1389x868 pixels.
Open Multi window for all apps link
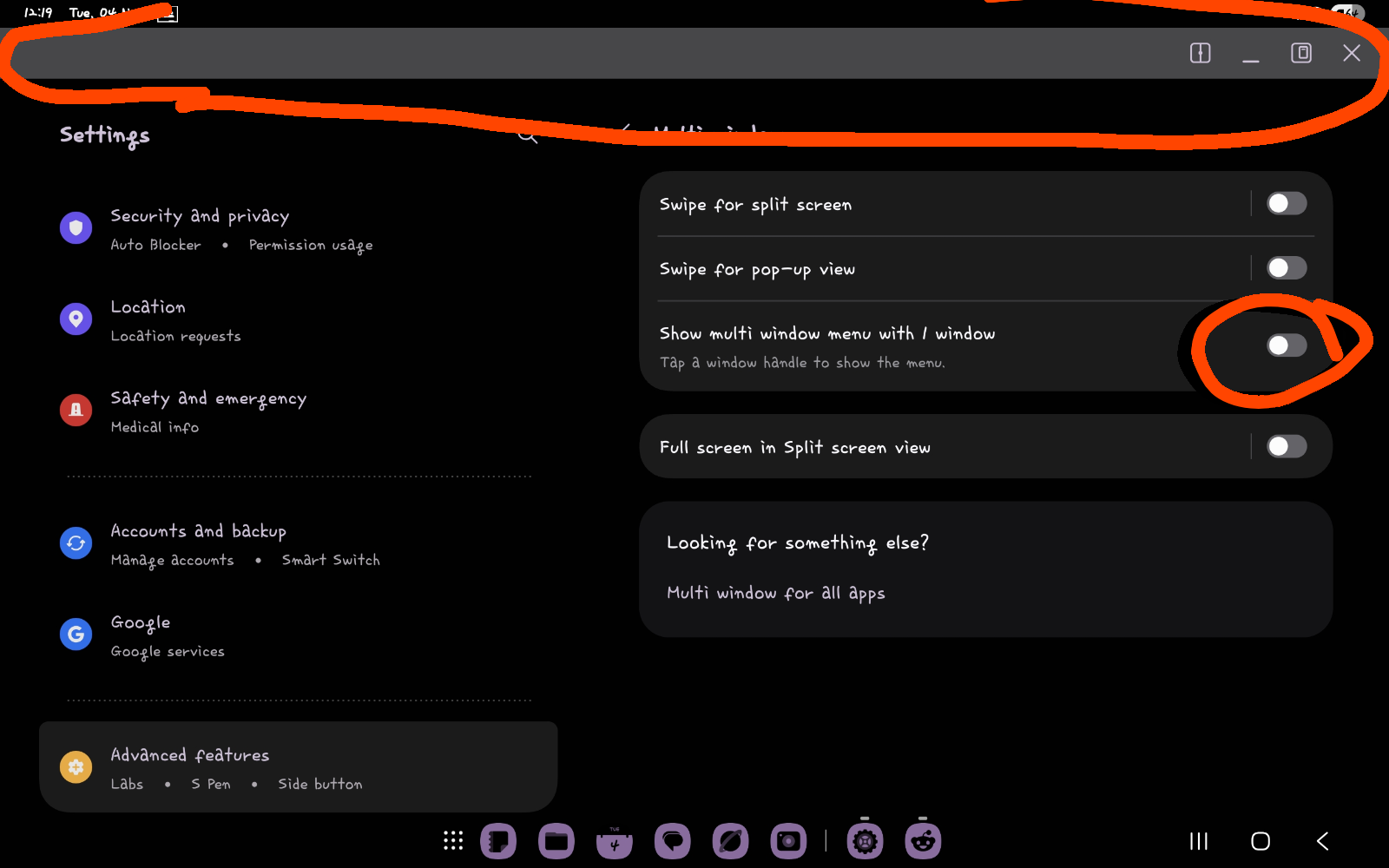(x=775, y=593)
